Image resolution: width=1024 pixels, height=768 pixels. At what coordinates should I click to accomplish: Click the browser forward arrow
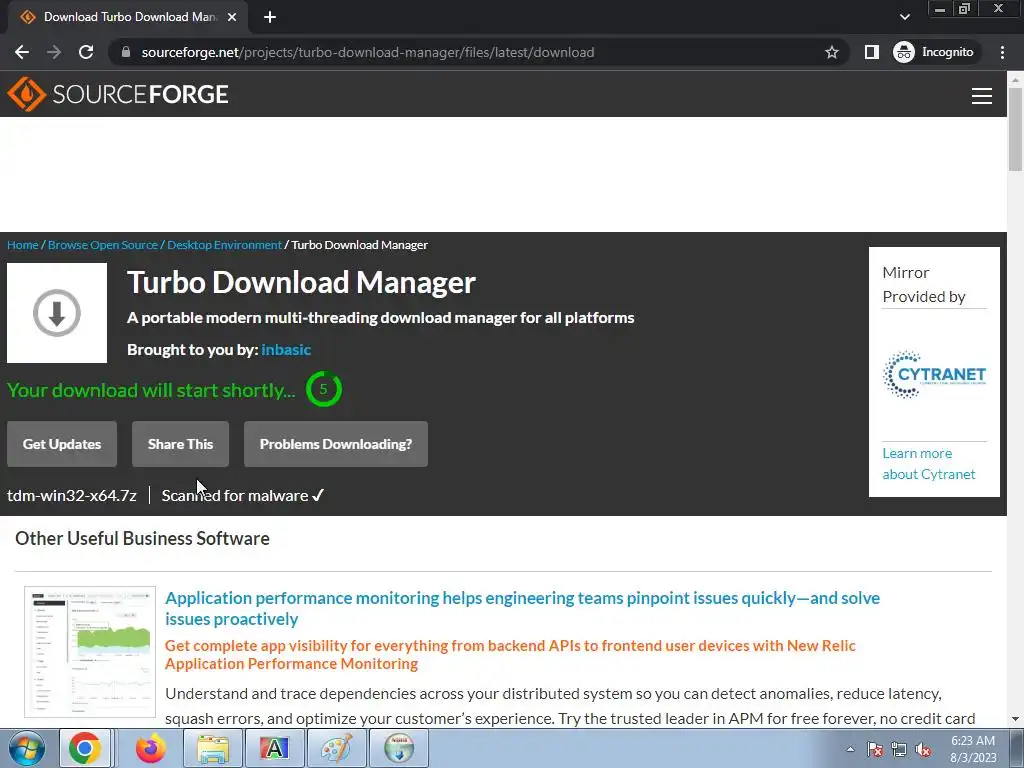tap(54, 52)
